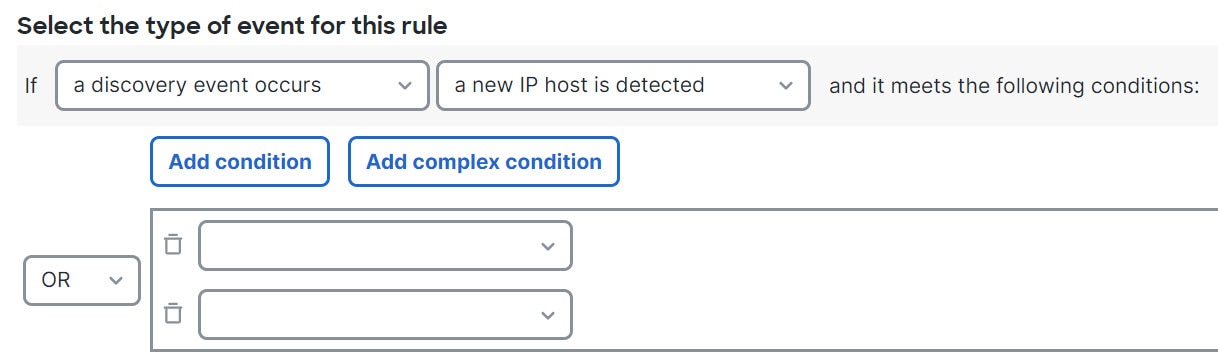The image size is (1218, 364).
Task: Click the "Select the type of event for this rule" heading
Action: coord(232,26)
